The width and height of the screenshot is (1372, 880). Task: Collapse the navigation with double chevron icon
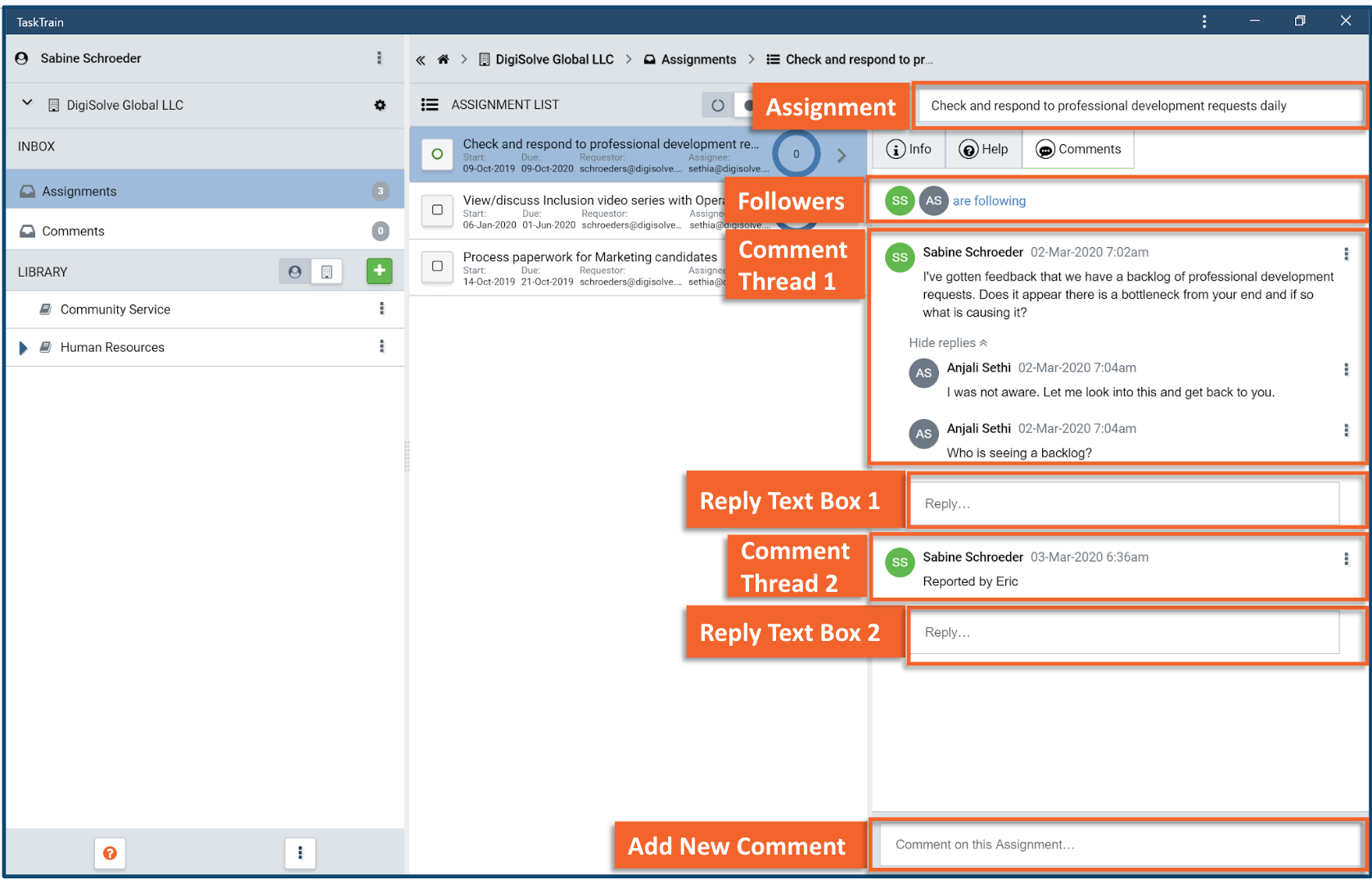tap(421, 60)
